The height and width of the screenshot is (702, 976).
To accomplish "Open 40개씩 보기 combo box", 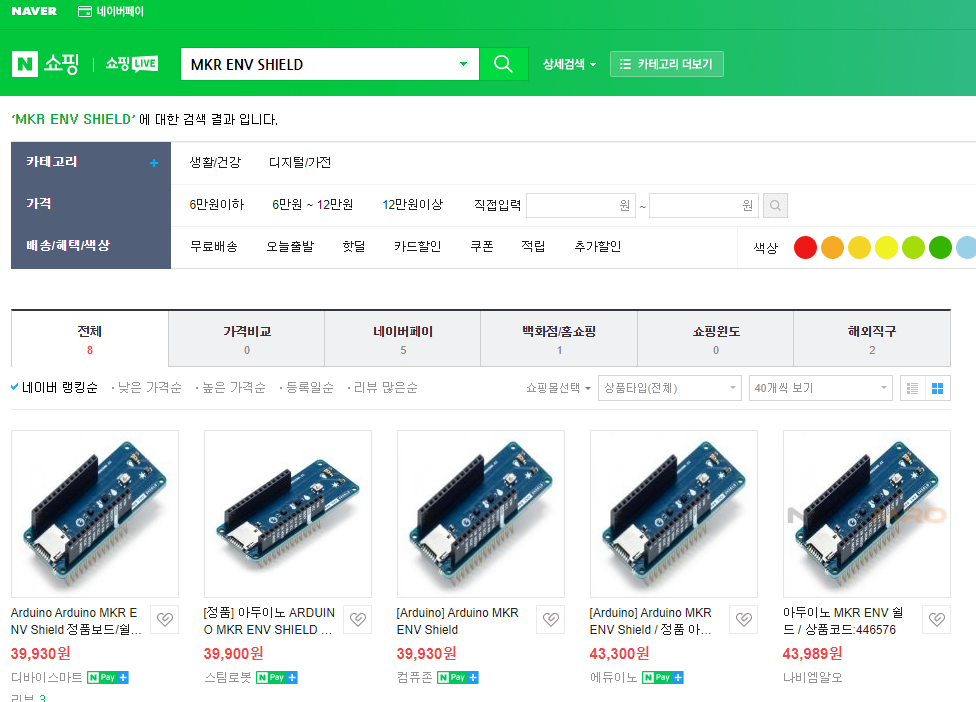I will [x=820, y=388].
